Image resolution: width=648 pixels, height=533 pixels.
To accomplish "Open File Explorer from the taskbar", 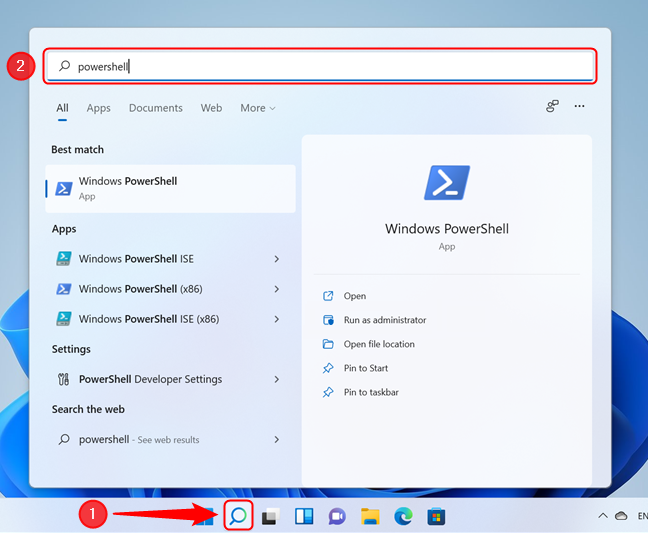I will click(x=370, y=516).
